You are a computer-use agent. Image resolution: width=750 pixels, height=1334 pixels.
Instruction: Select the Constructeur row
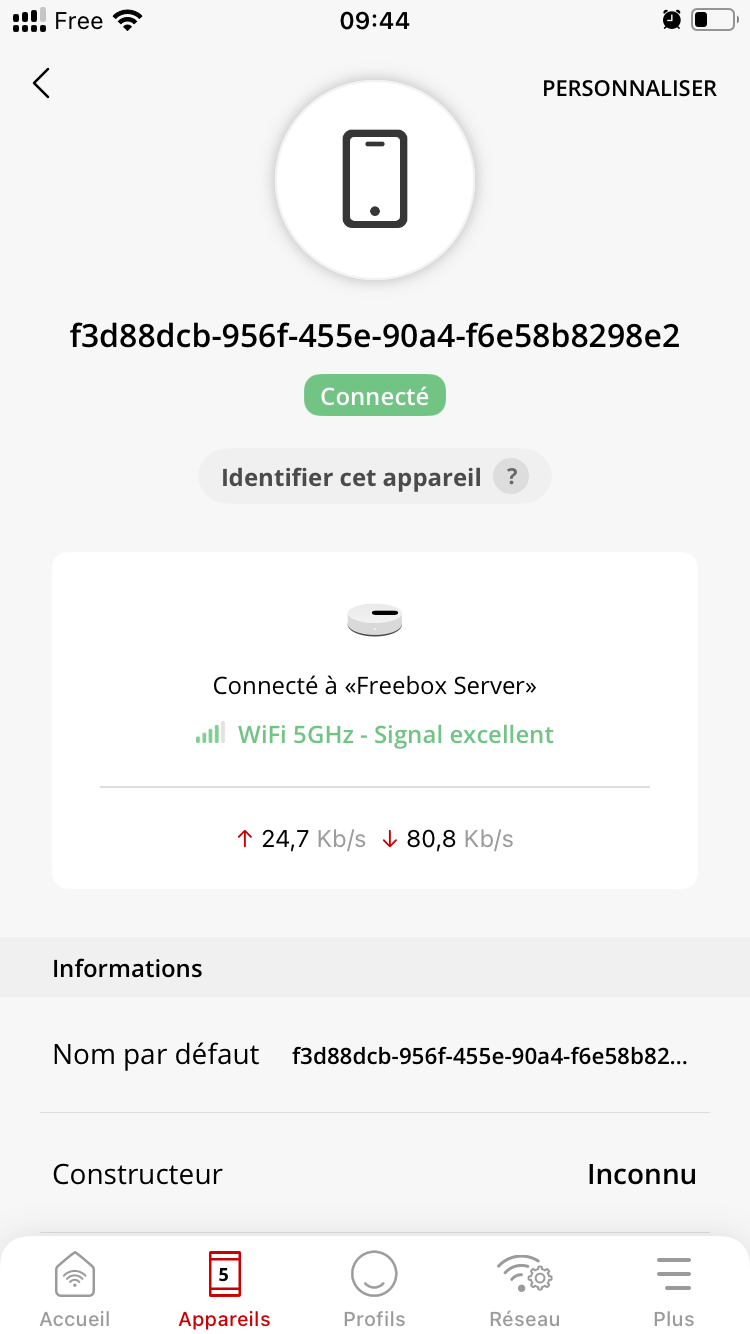click(x=375, y=1174)
